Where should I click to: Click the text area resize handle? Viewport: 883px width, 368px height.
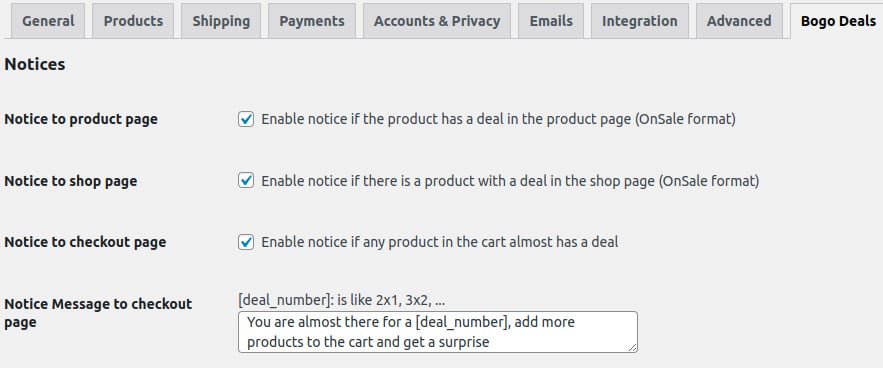click(632, 348)
